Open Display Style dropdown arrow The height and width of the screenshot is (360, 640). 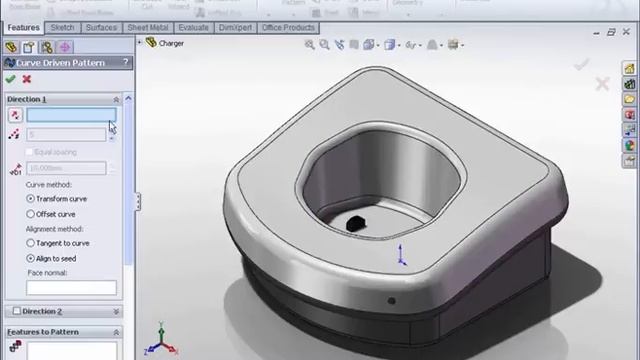click(x=399, y=45)
